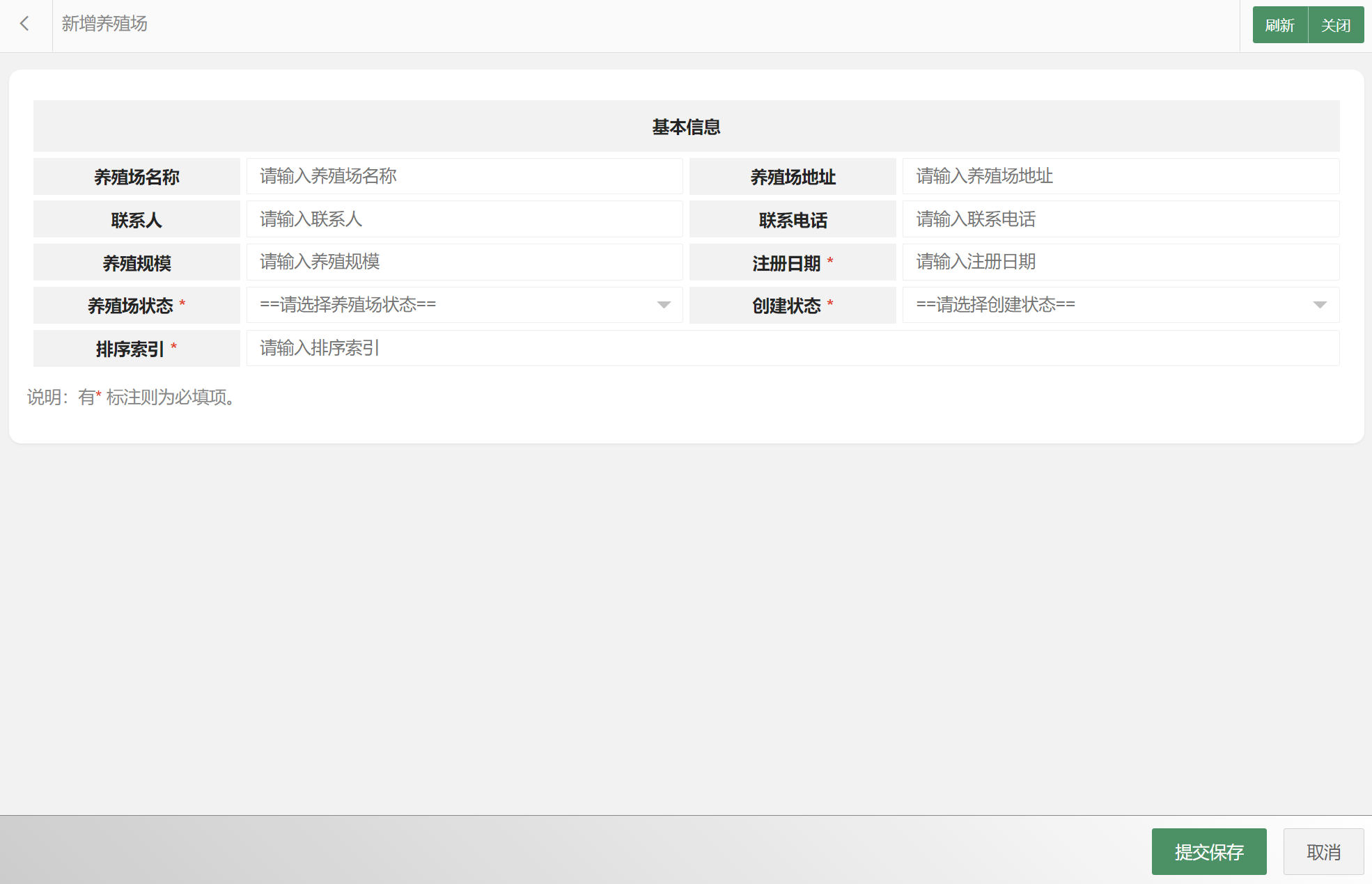1372x884 pixels.
Task: Click 提交保存 to submit the form
Action: point(1209,851)
